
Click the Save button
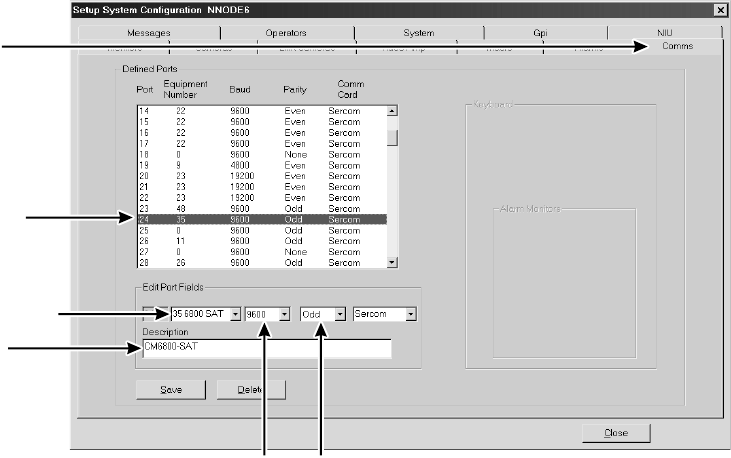170,388
